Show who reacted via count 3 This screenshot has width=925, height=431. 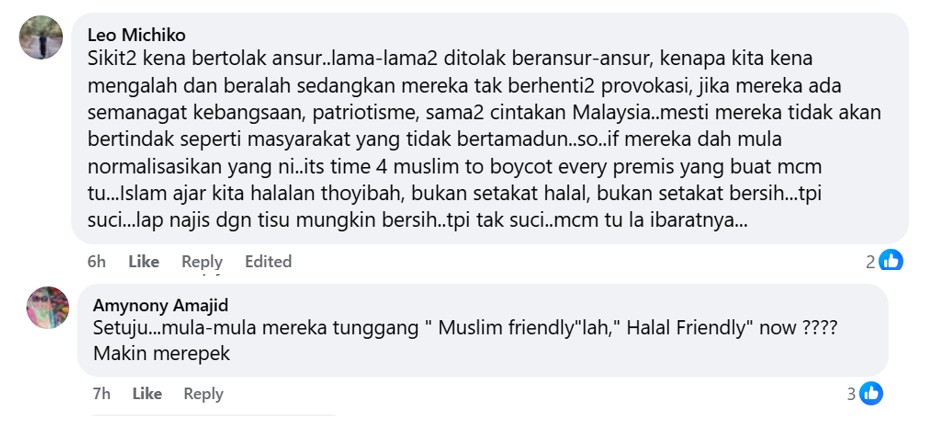851,394
